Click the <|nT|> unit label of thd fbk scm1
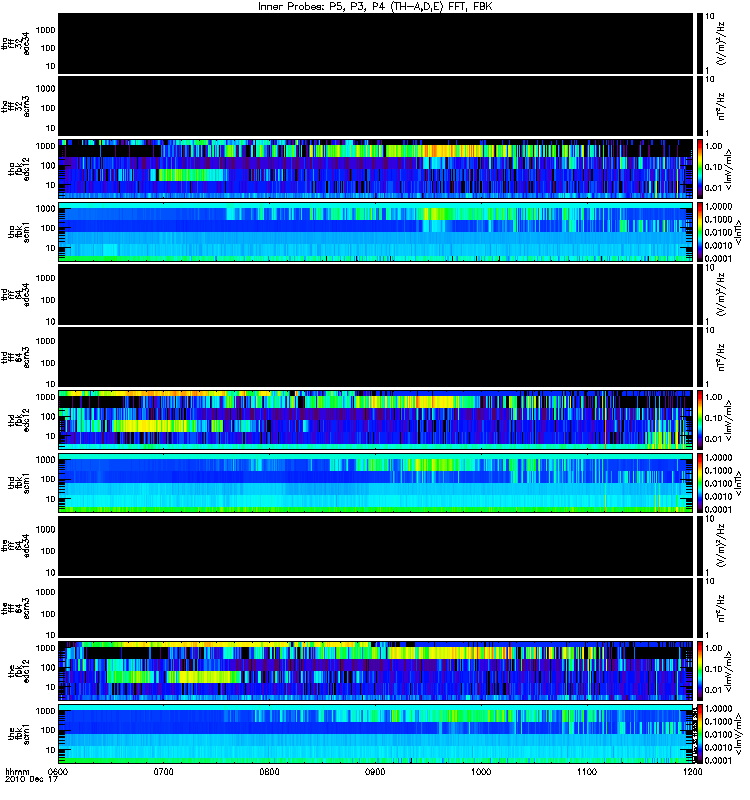Image resolution: width=750 pixels, height=800 pixels. coord(737,483)
